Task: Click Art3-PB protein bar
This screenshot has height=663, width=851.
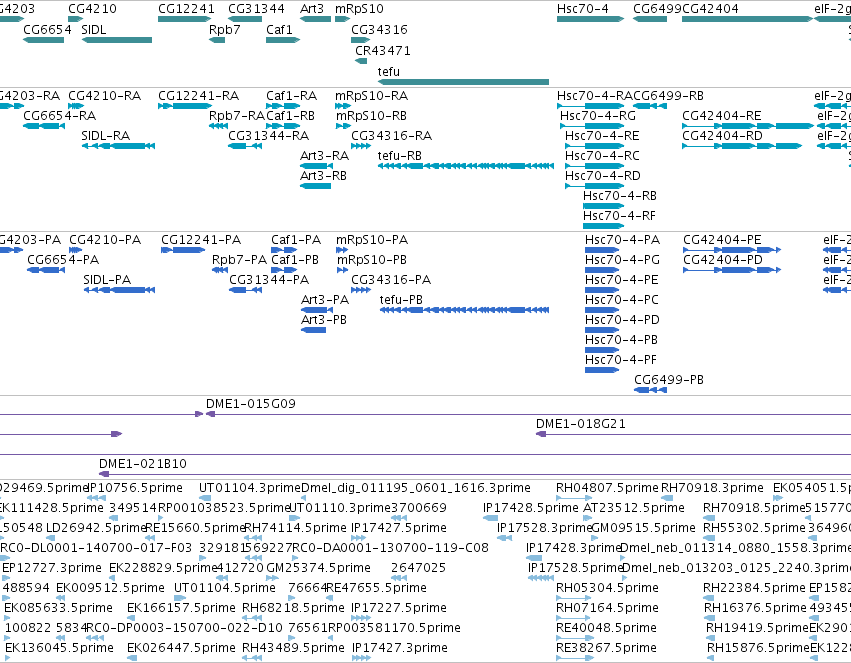Action: [313, 330]
